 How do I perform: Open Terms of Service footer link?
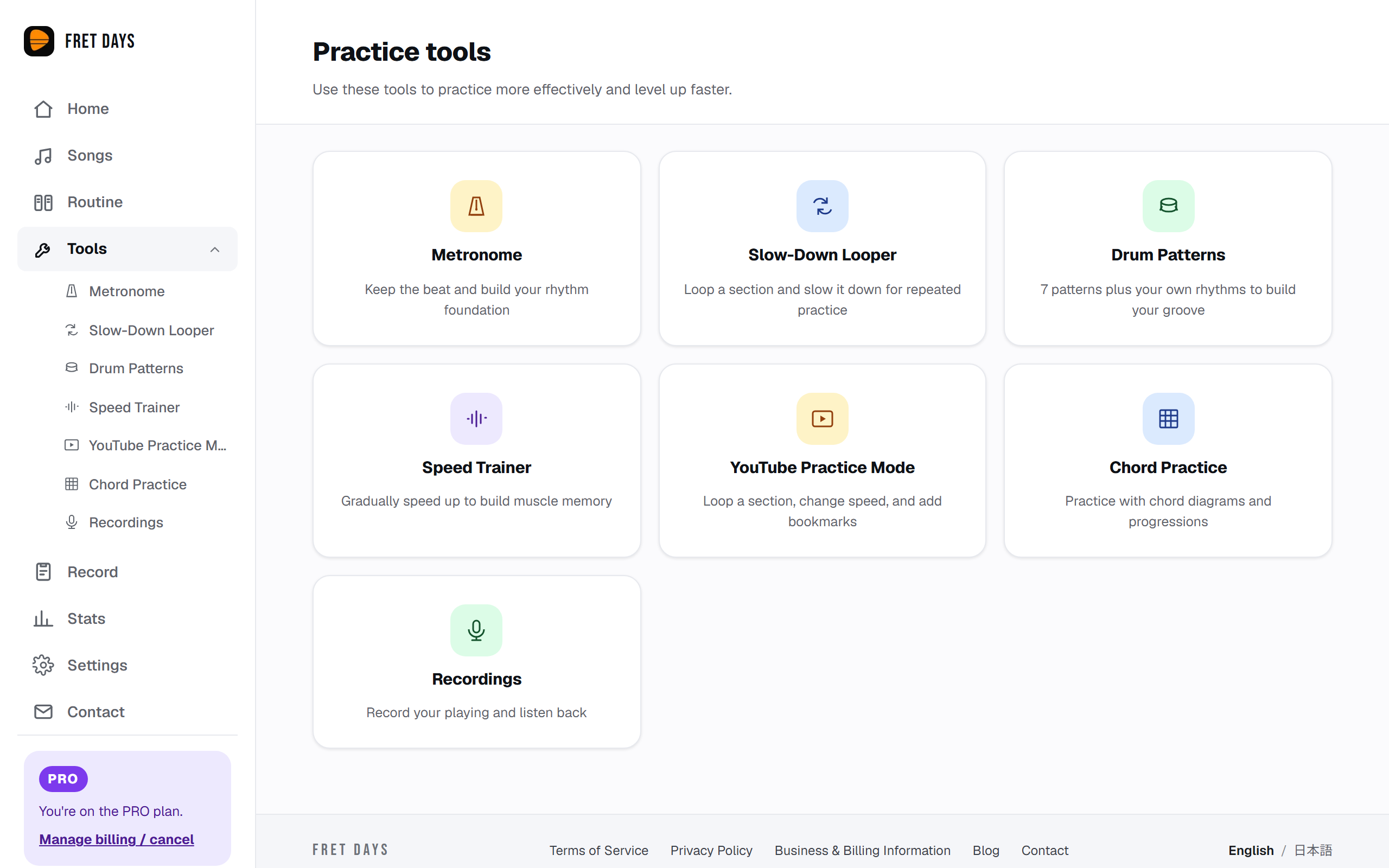click(x=598, y=850)
